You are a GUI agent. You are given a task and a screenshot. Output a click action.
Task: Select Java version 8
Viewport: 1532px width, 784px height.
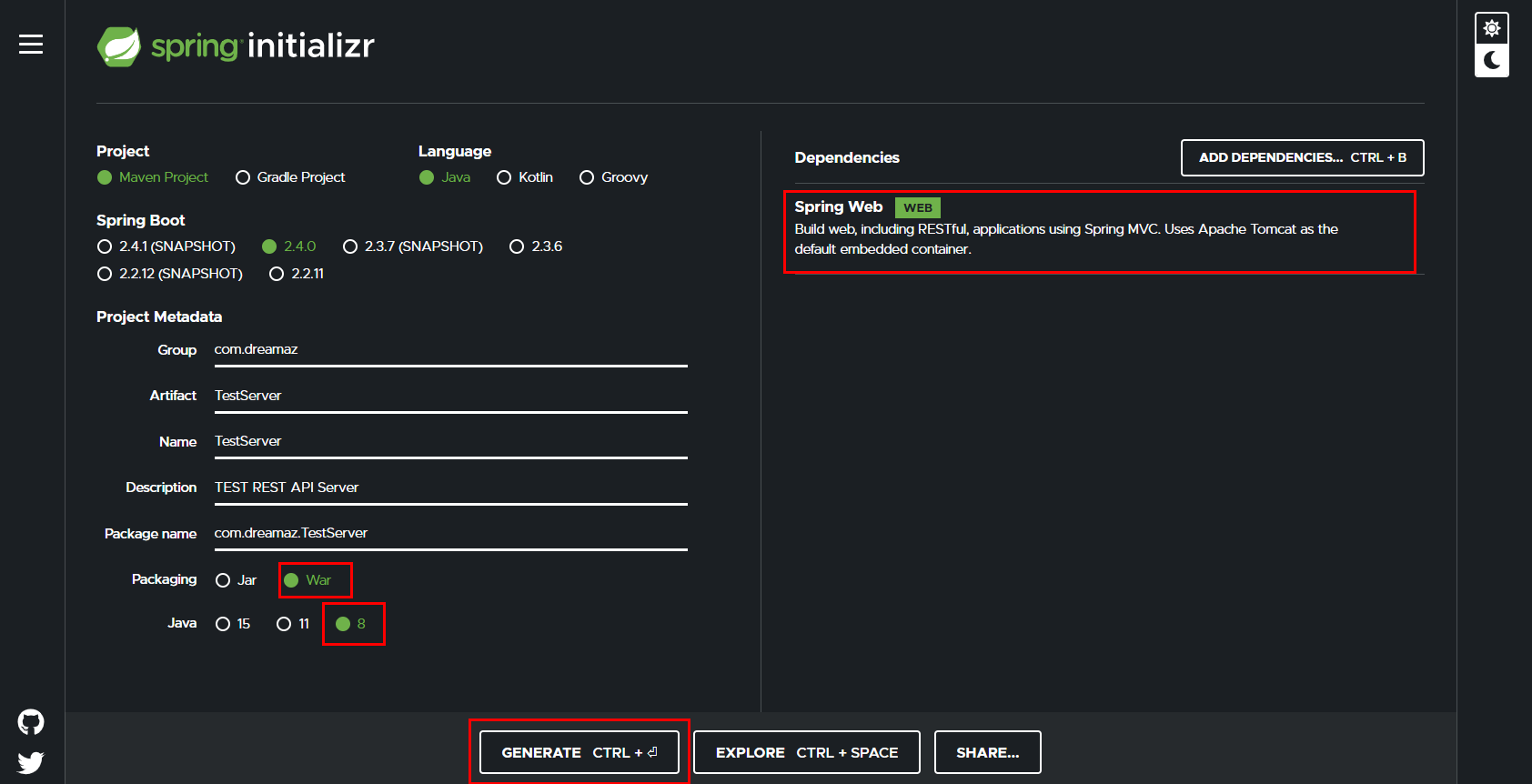point(351,624)
